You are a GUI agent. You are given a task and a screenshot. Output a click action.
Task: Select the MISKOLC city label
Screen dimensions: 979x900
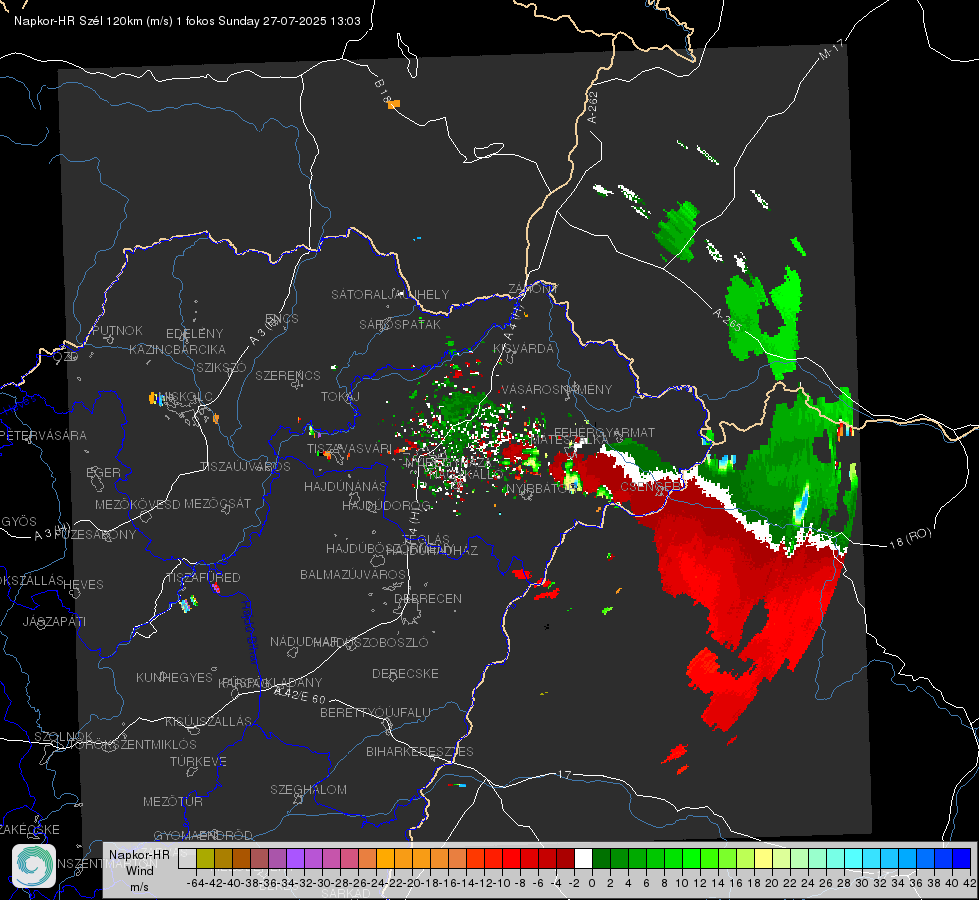click(186, 397)
